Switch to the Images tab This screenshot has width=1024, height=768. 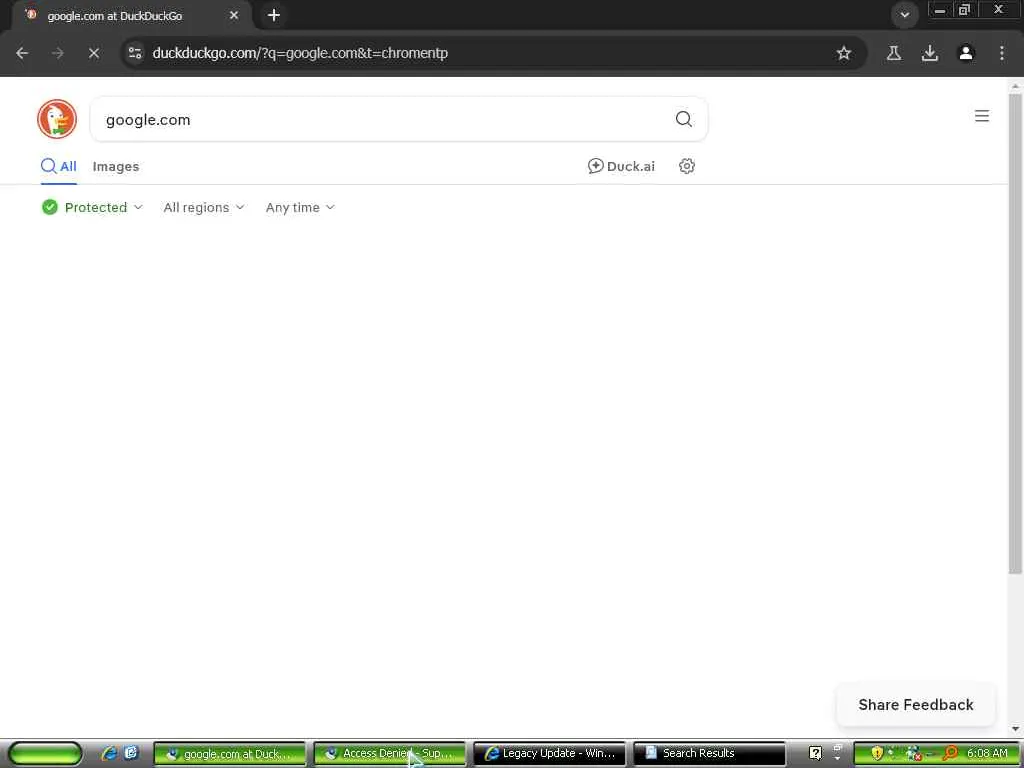point(116,167)
